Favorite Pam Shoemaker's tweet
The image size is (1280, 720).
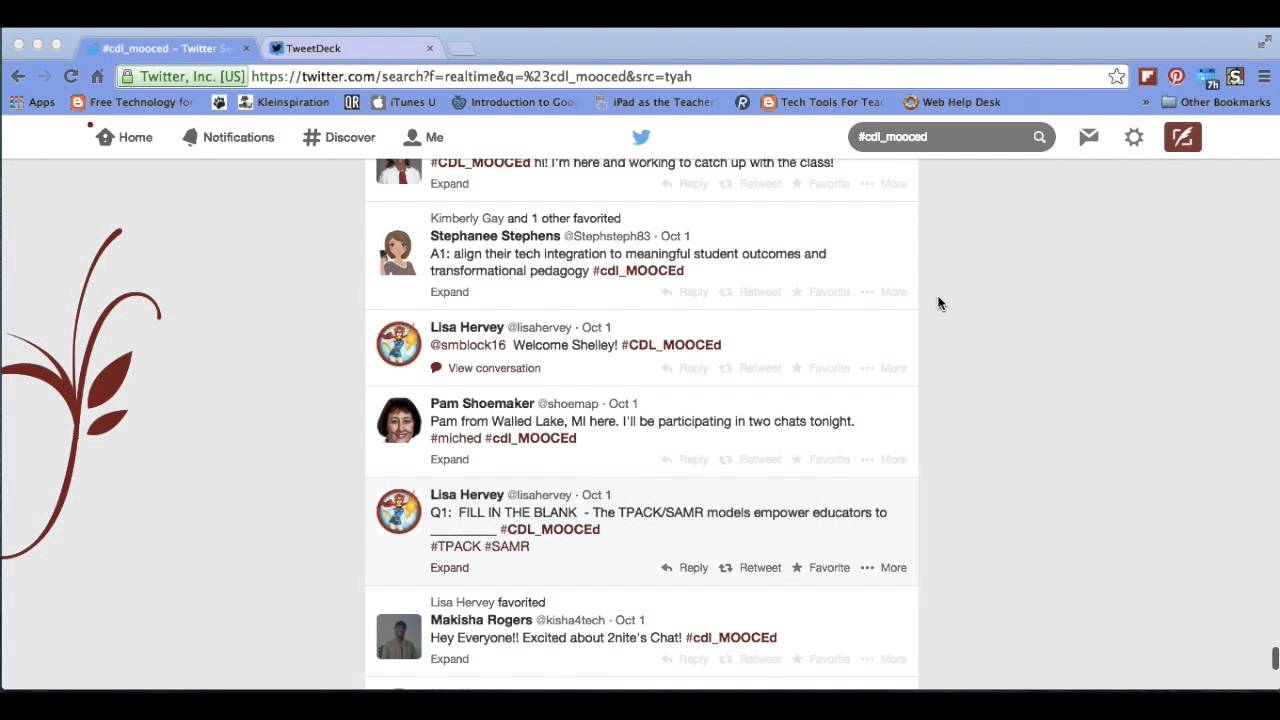tap(821, 459)
